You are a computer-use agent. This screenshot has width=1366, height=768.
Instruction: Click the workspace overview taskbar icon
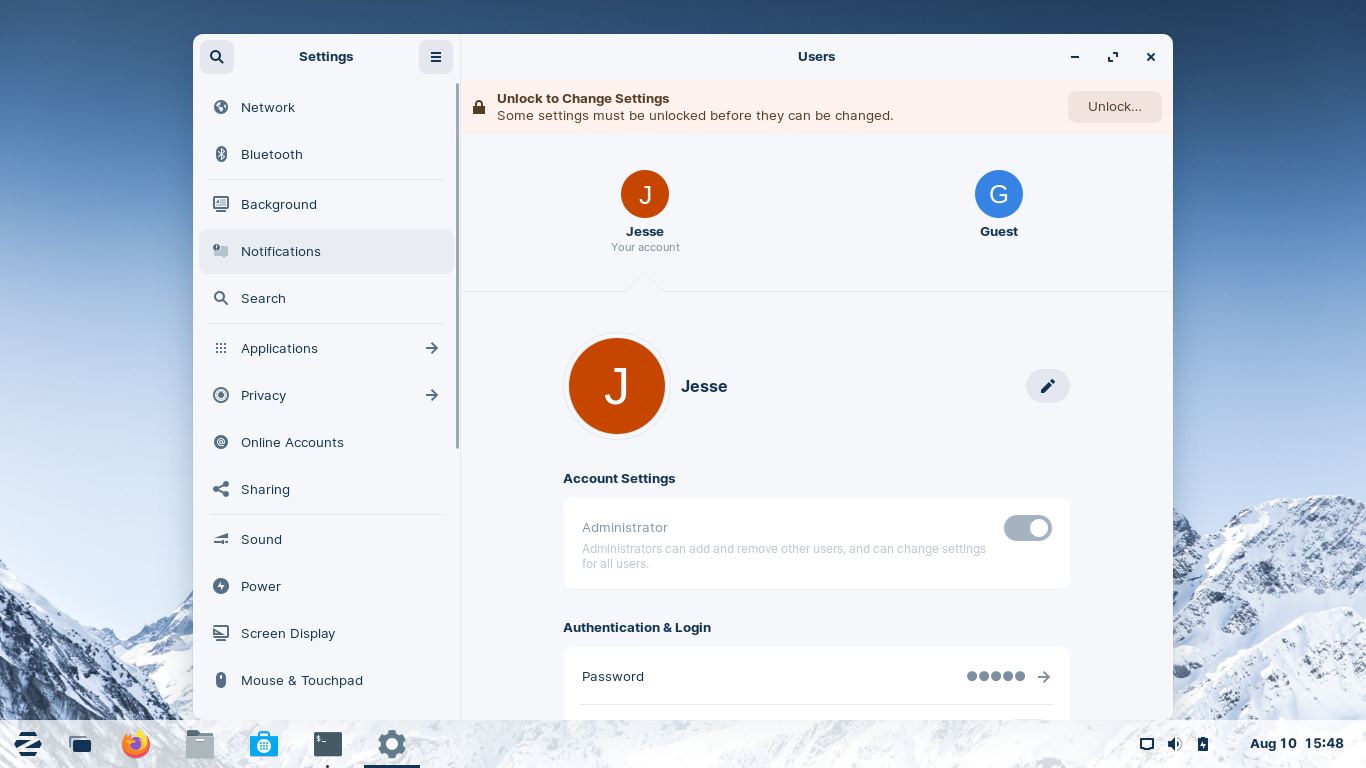pyautogui.click(x=81, y=744)
